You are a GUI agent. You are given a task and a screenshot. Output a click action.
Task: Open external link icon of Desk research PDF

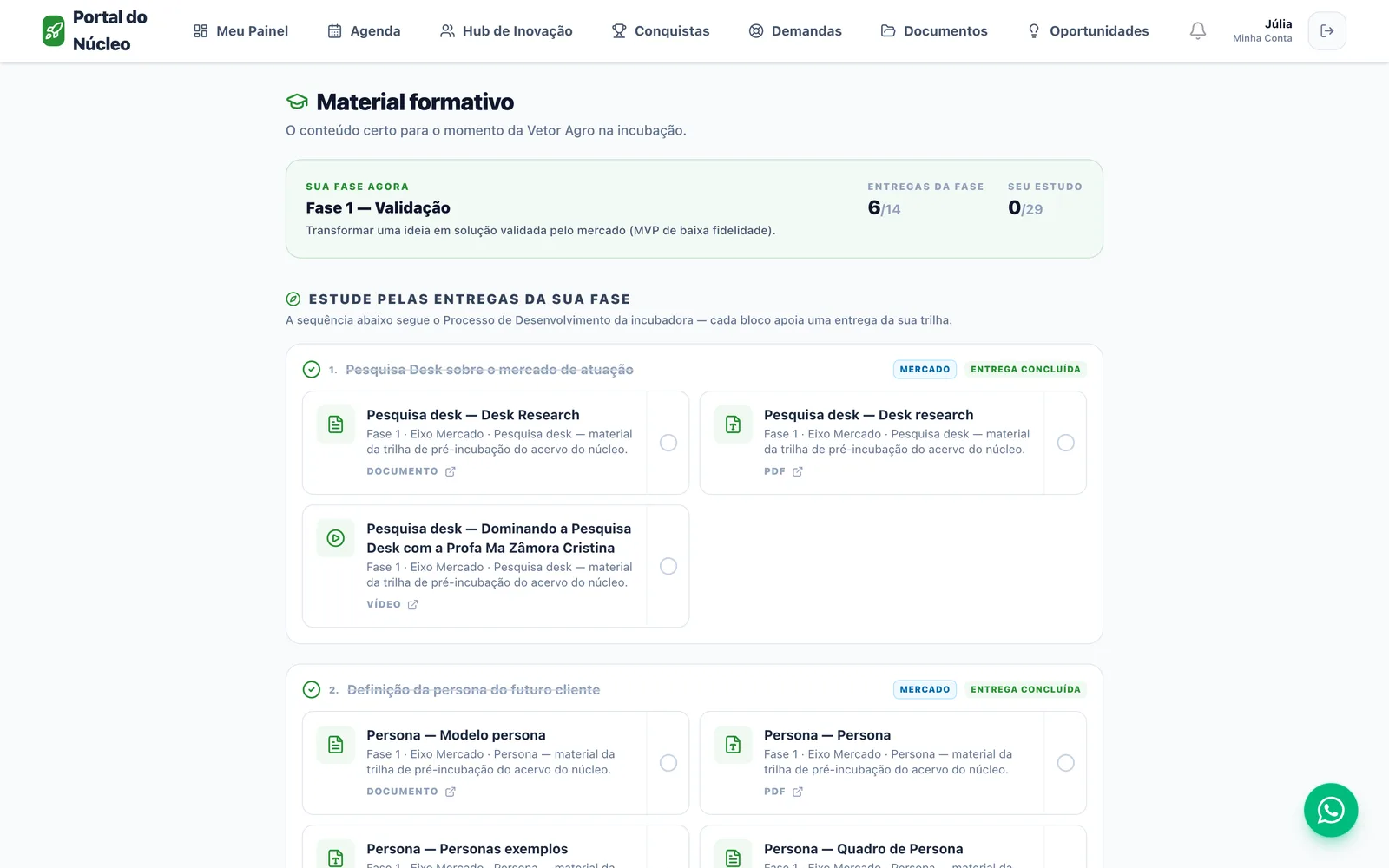click(x=798, y=471)
